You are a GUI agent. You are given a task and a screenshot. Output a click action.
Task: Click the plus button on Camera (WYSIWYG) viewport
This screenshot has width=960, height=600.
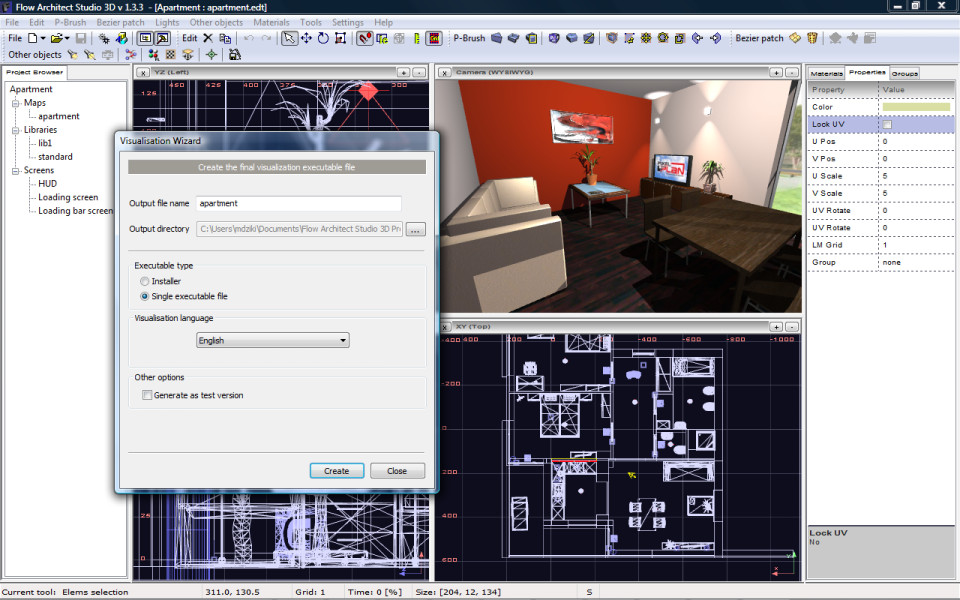pyautogui.click(x=776, y=72)
